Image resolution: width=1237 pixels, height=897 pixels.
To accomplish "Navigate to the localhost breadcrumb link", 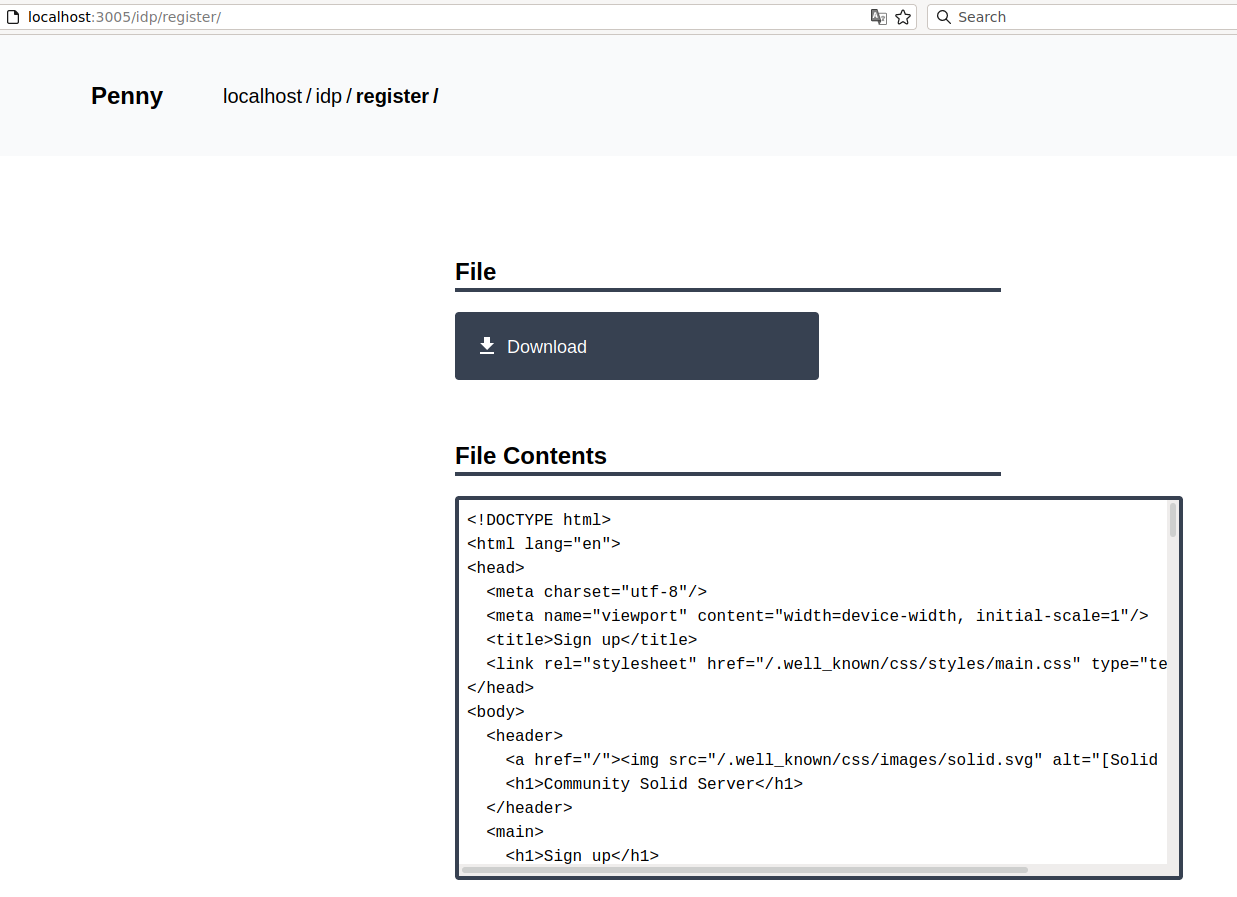I will 262,96.
